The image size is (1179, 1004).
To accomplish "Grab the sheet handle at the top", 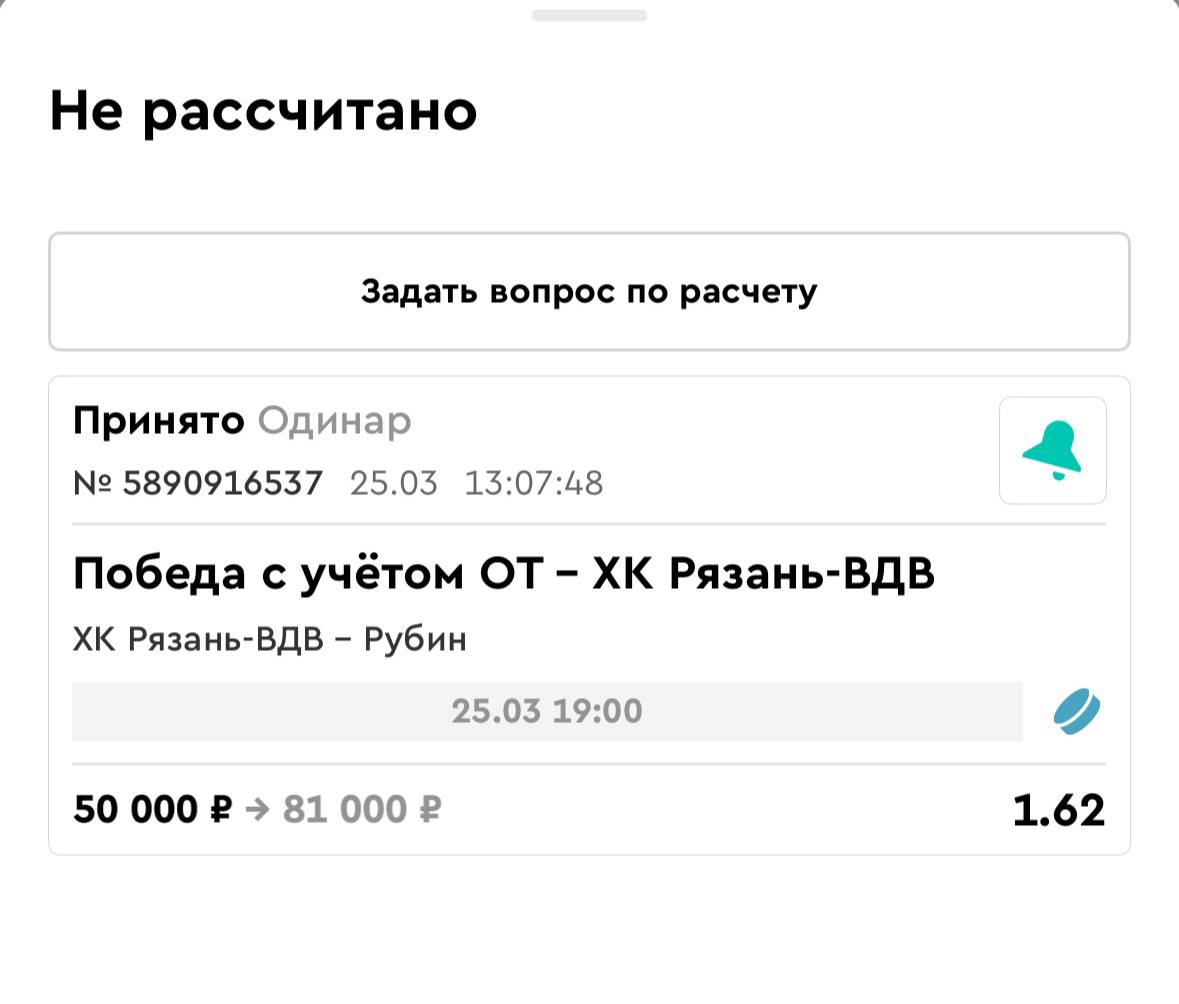I will coord(589,15).
